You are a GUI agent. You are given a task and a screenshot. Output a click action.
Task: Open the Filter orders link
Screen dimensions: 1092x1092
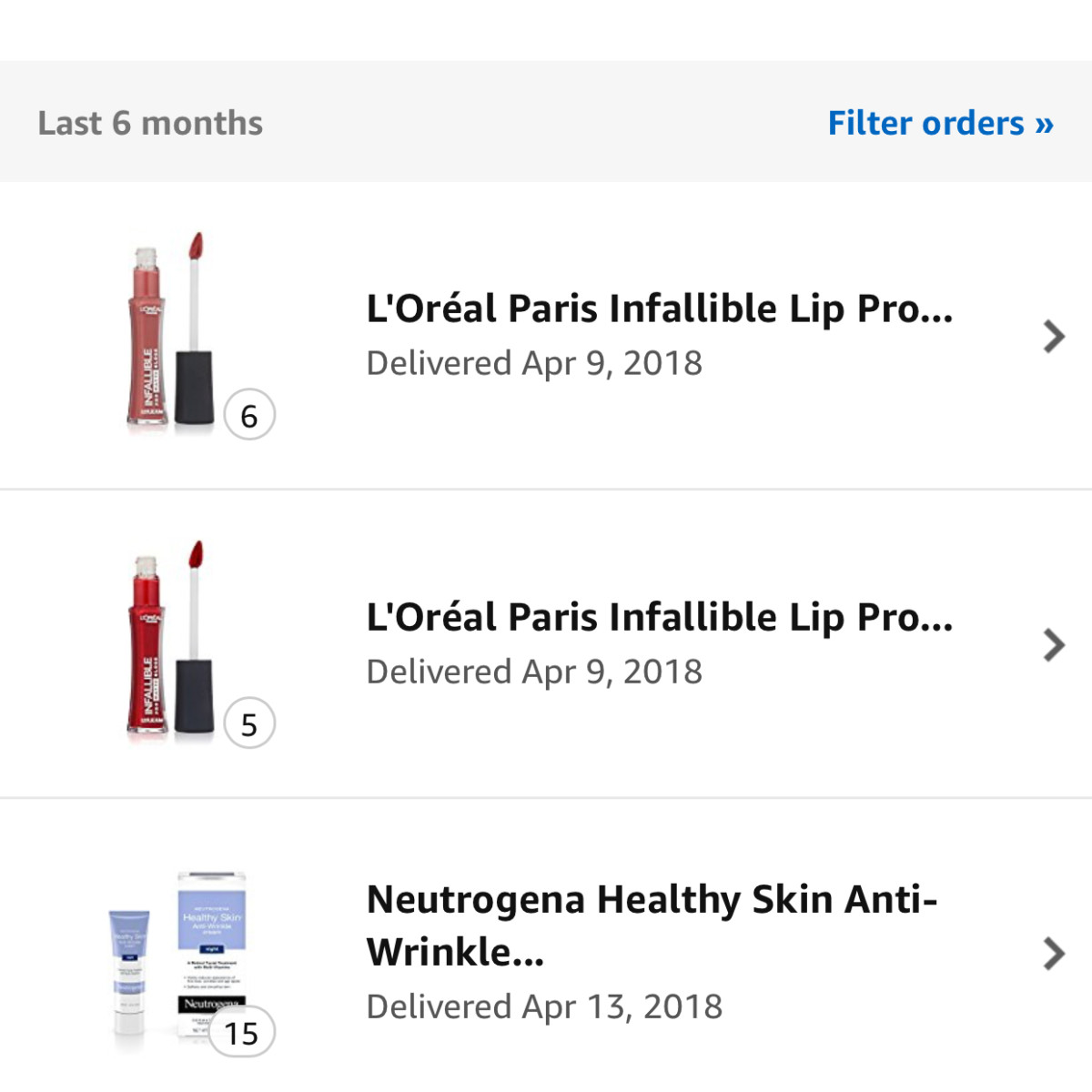(940, 123)
